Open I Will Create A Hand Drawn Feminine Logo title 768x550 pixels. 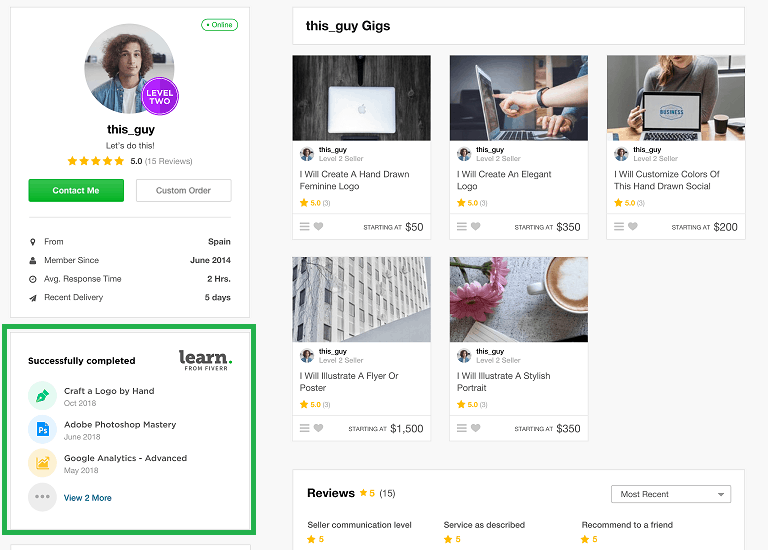coord(355,180)
